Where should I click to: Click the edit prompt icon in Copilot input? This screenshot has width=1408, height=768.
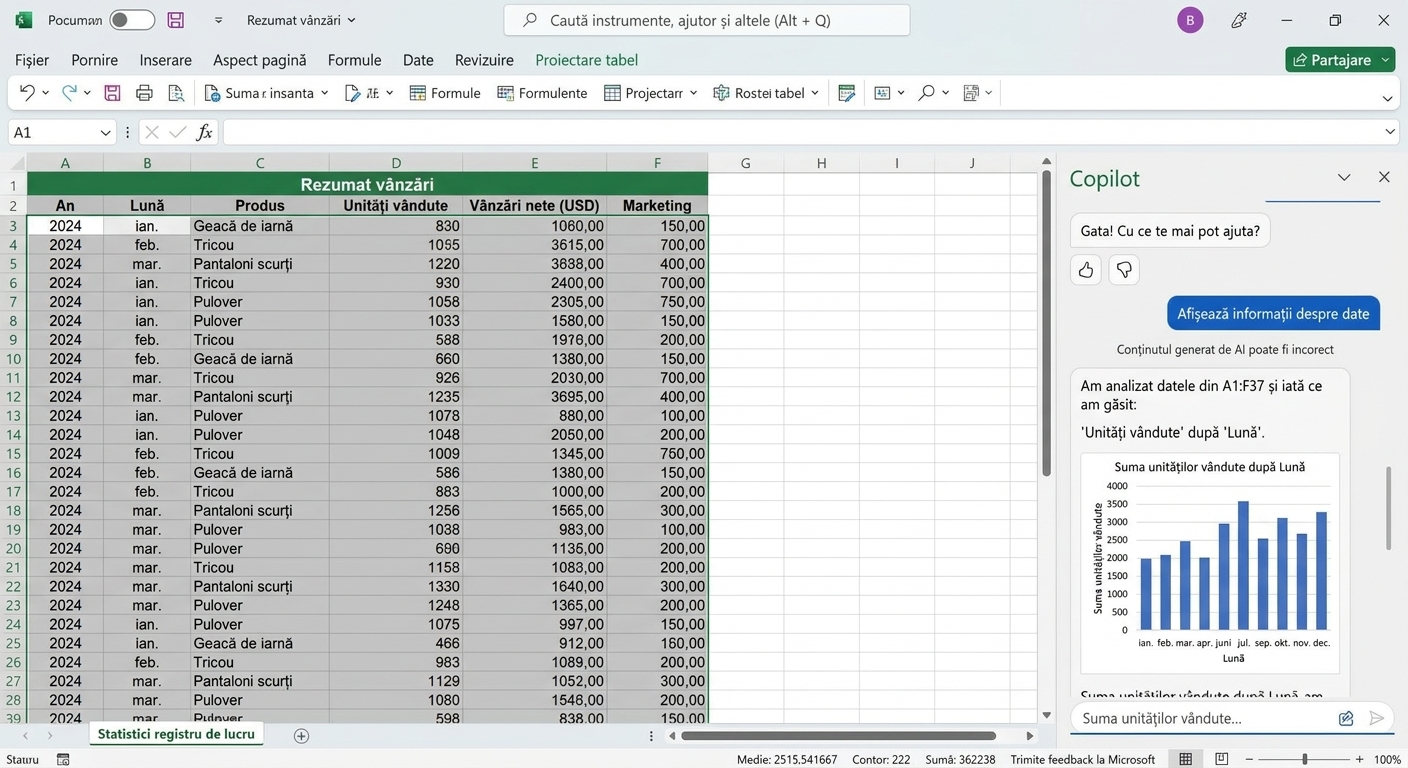(x=1346, y=718)
